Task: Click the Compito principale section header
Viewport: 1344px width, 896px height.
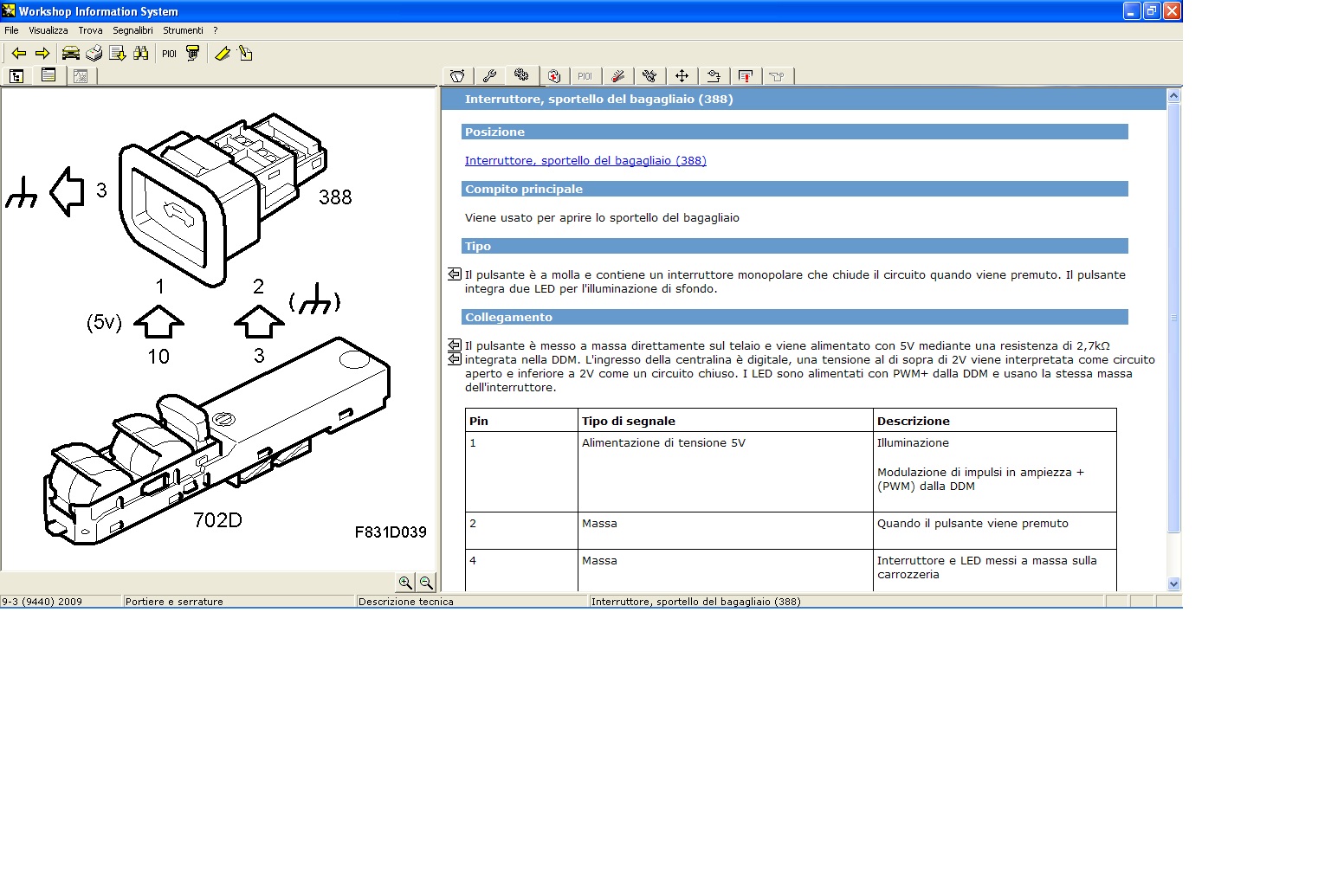Action: click(795, 189)
